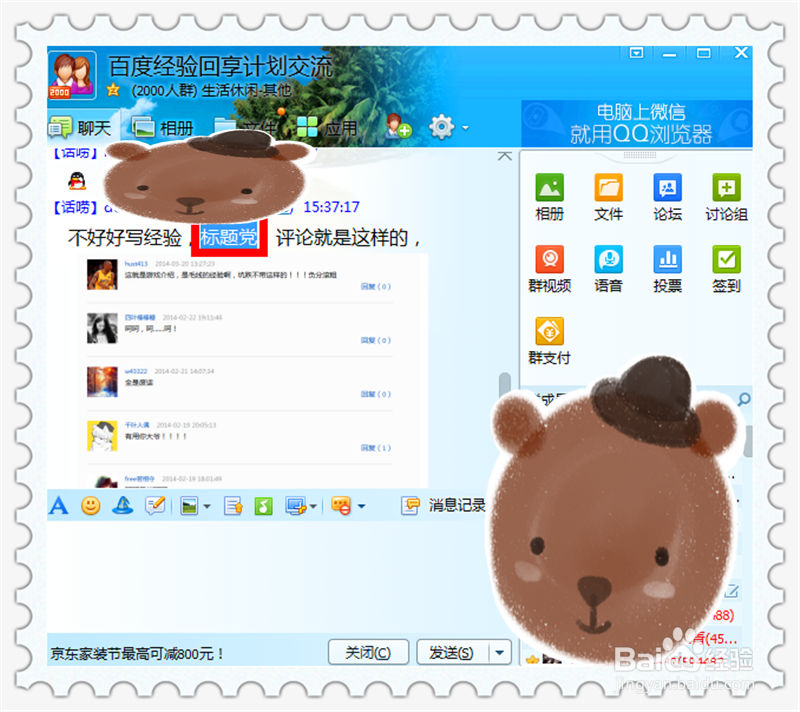Click the 京东家装节最高可减800元 ad link
The width and height of the screenshot is (800, 712).
tap(137, 654)
